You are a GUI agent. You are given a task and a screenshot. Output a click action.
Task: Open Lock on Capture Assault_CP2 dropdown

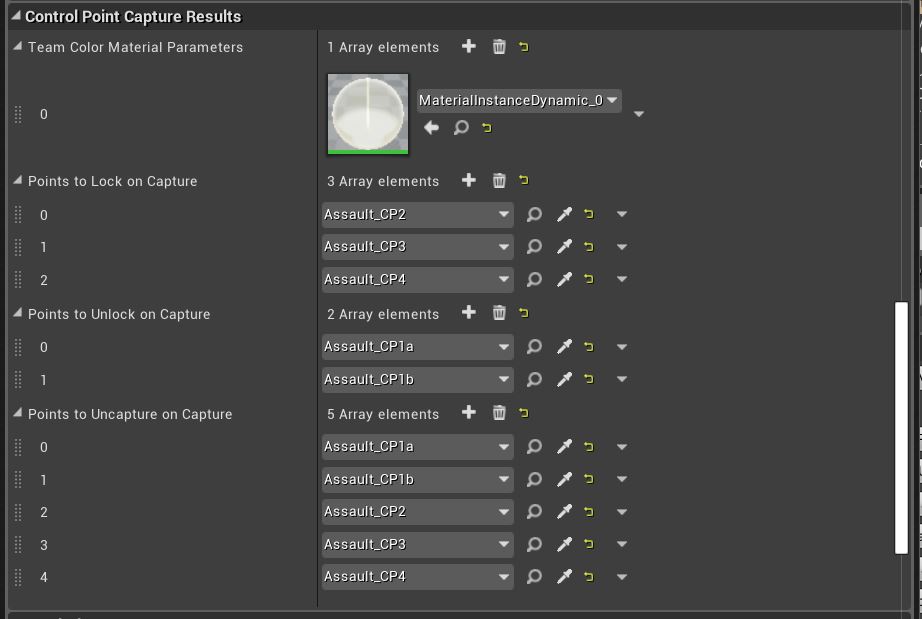pyautogui.click(x=417, y=215)
